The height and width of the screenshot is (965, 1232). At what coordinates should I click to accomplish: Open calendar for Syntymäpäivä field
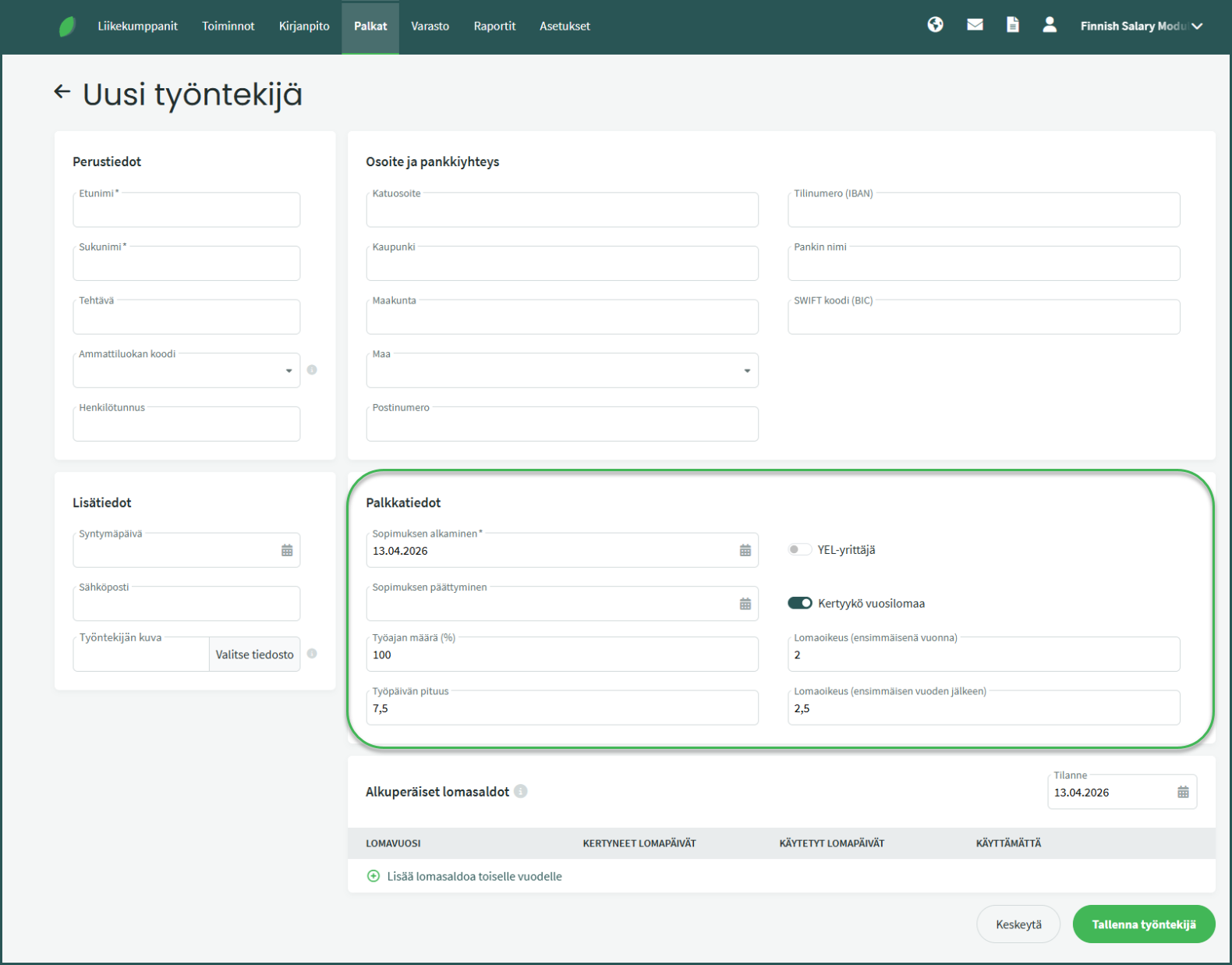pos(287,551)
